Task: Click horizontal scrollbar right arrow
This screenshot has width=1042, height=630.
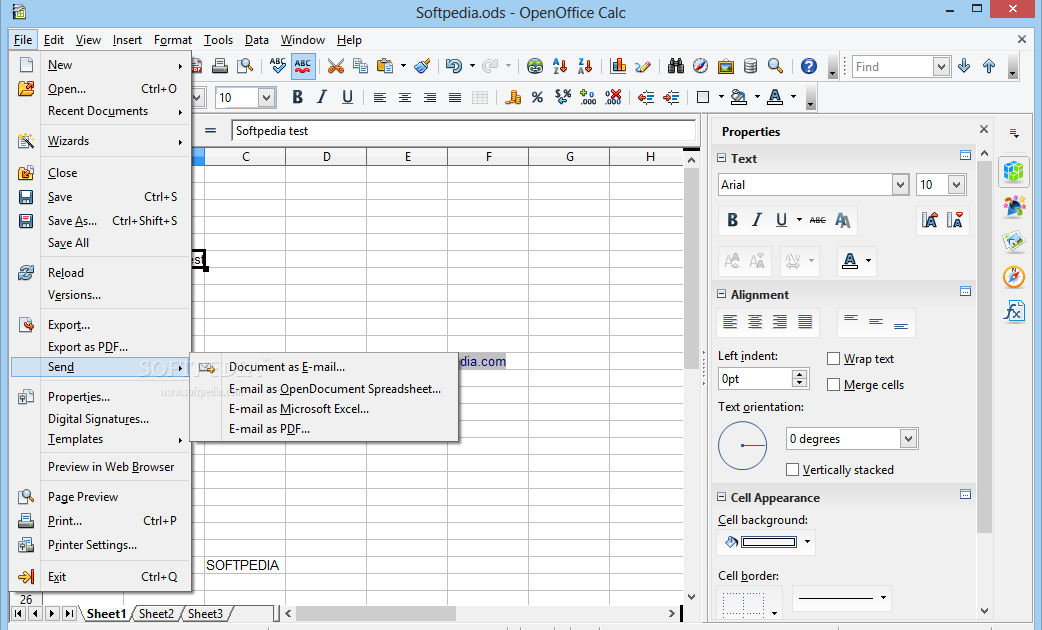Action: point(672,613)
